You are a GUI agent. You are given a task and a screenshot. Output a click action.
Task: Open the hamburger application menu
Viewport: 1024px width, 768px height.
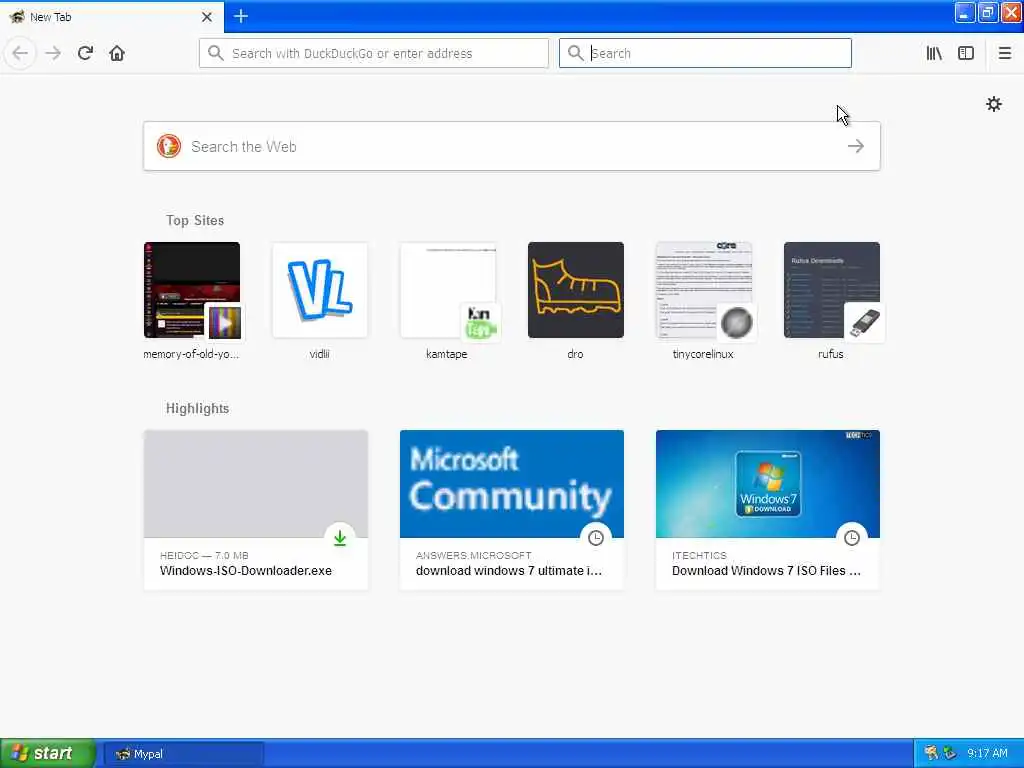click(x=1004, y=53)
